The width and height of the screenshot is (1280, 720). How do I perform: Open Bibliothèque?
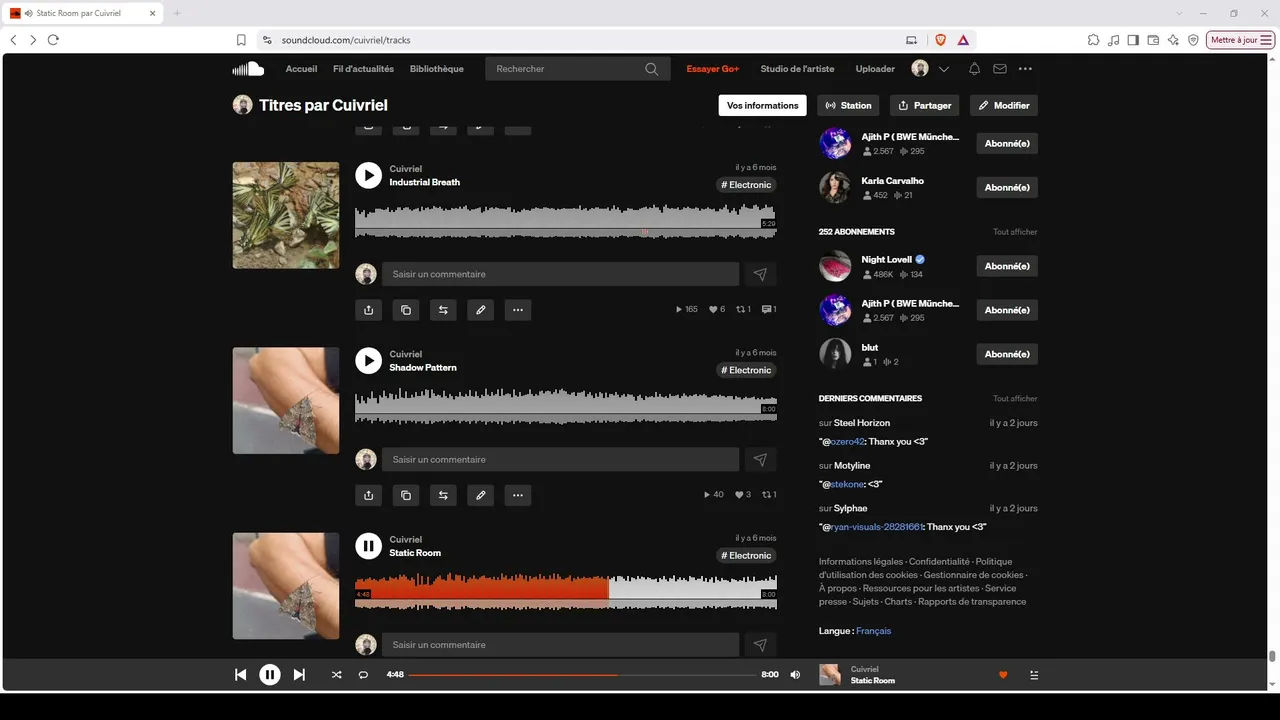(437, 69)
